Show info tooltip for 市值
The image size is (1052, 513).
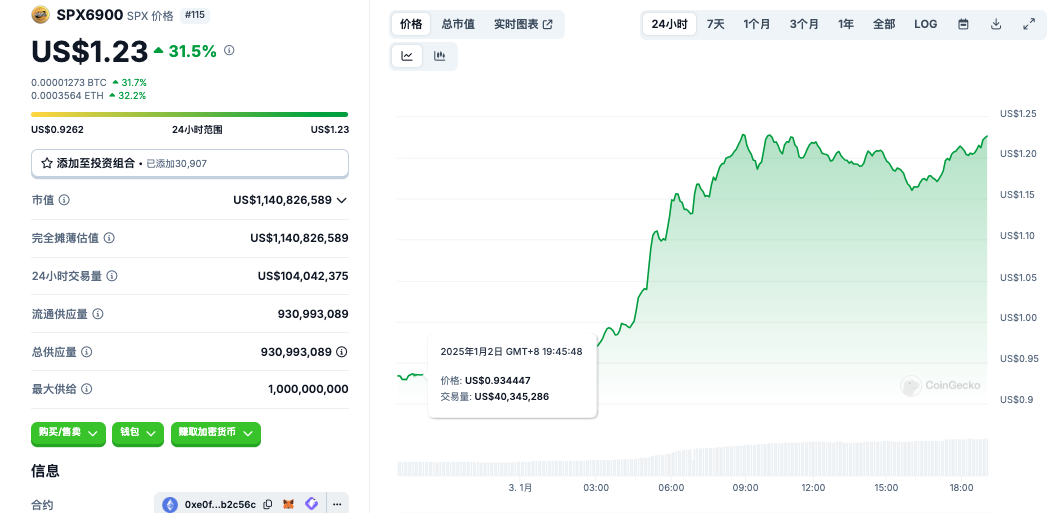[x=64, y=200]
